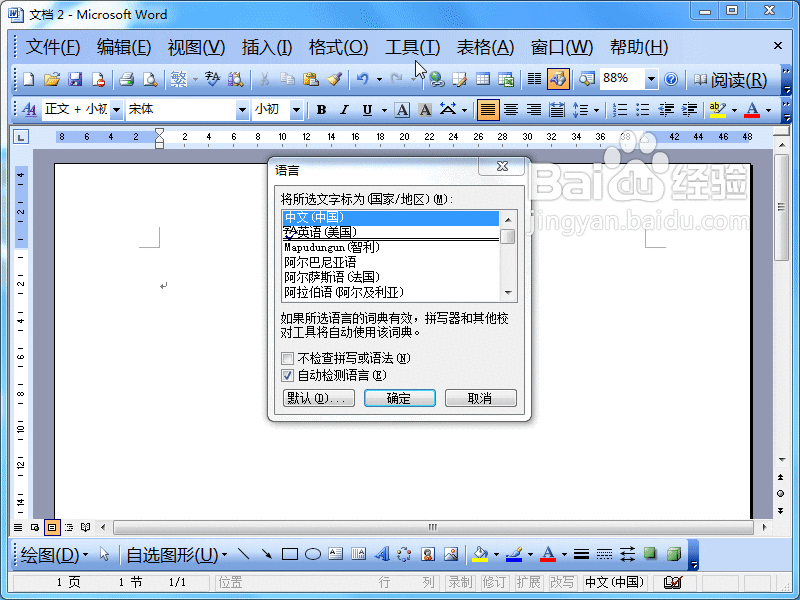Insert a Text Box from drawing toolbar

click(336, 554)
